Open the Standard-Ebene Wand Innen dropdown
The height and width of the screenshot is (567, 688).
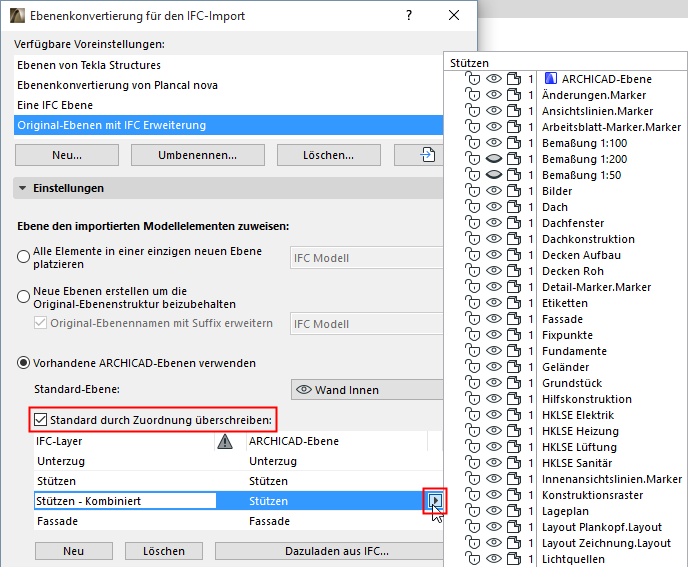pos(367,390)
